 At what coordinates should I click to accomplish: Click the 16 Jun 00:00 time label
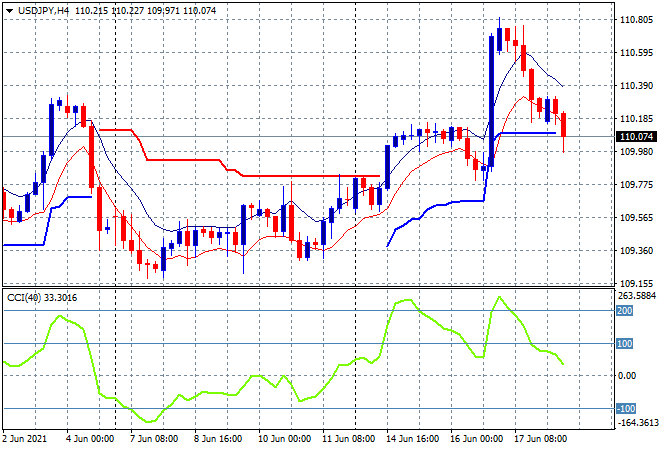pyautogui.click(x=476, y=439)
